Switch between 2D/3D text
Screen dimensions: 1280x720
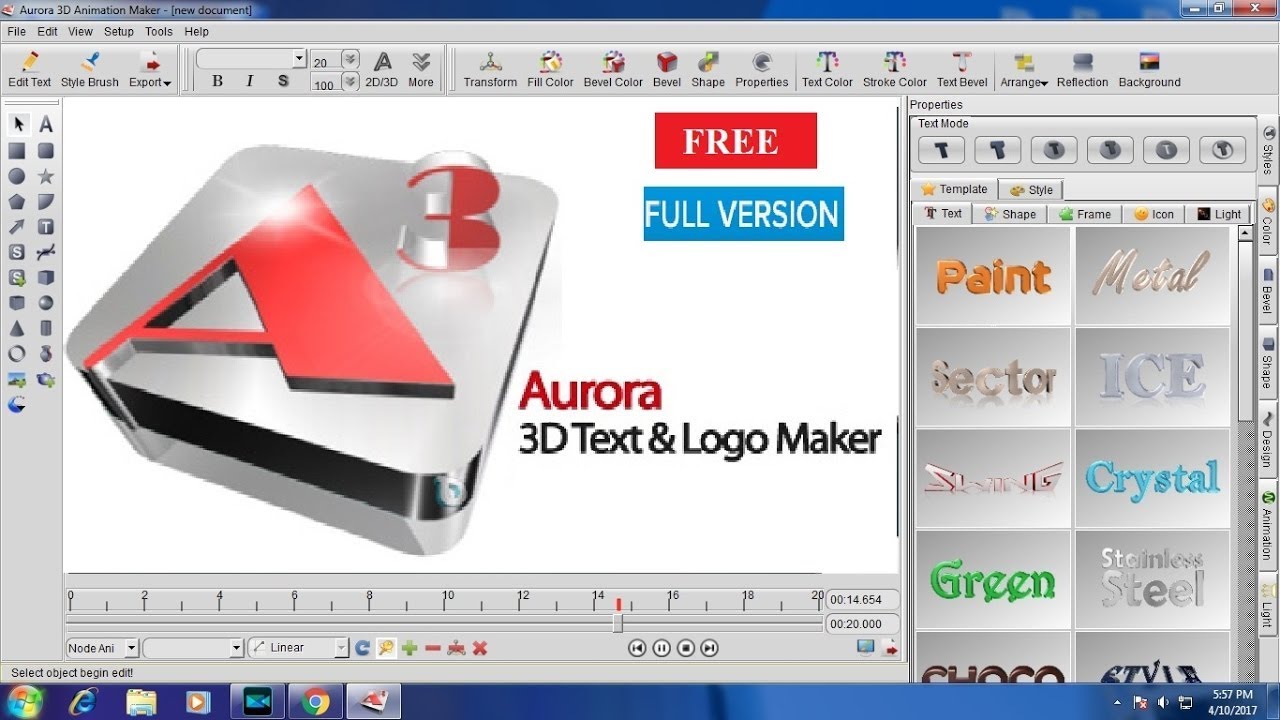(x=382, y=70)
